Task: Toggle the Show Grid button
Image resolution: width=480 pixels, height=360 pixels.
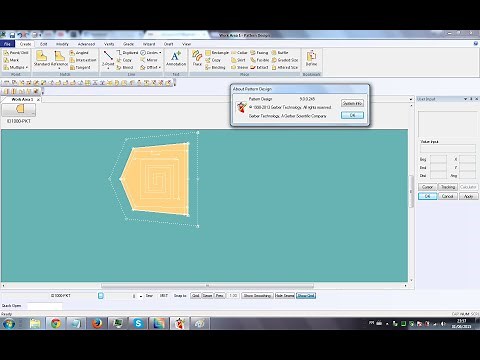Action: [306, 296]
